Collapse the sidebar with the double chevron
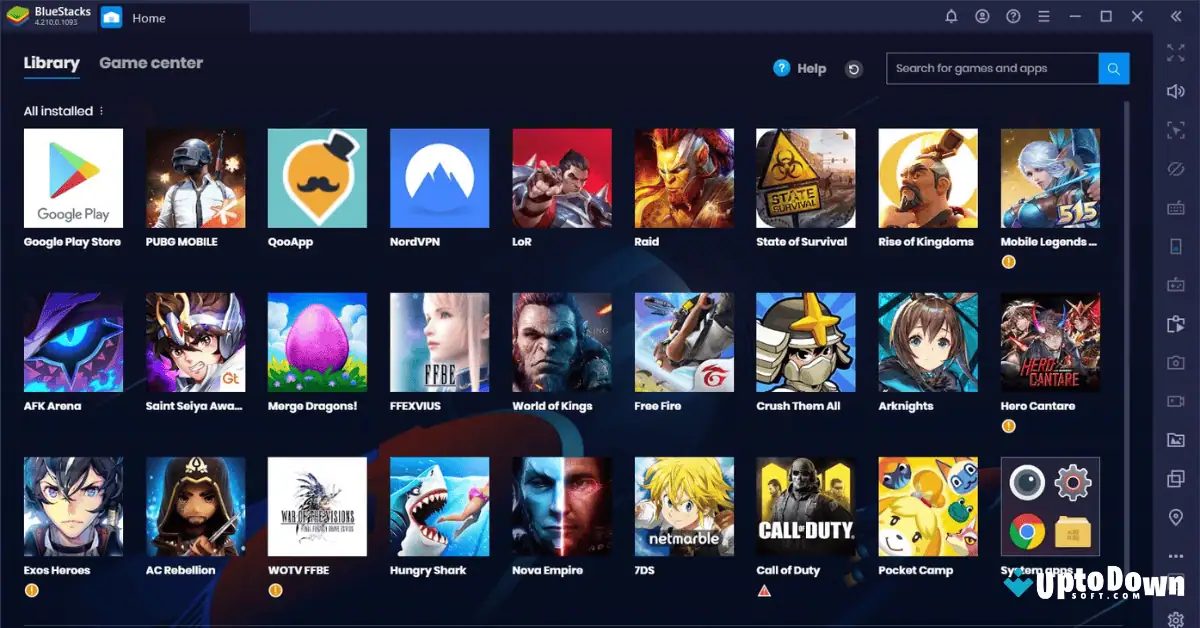 (1176, 15)
